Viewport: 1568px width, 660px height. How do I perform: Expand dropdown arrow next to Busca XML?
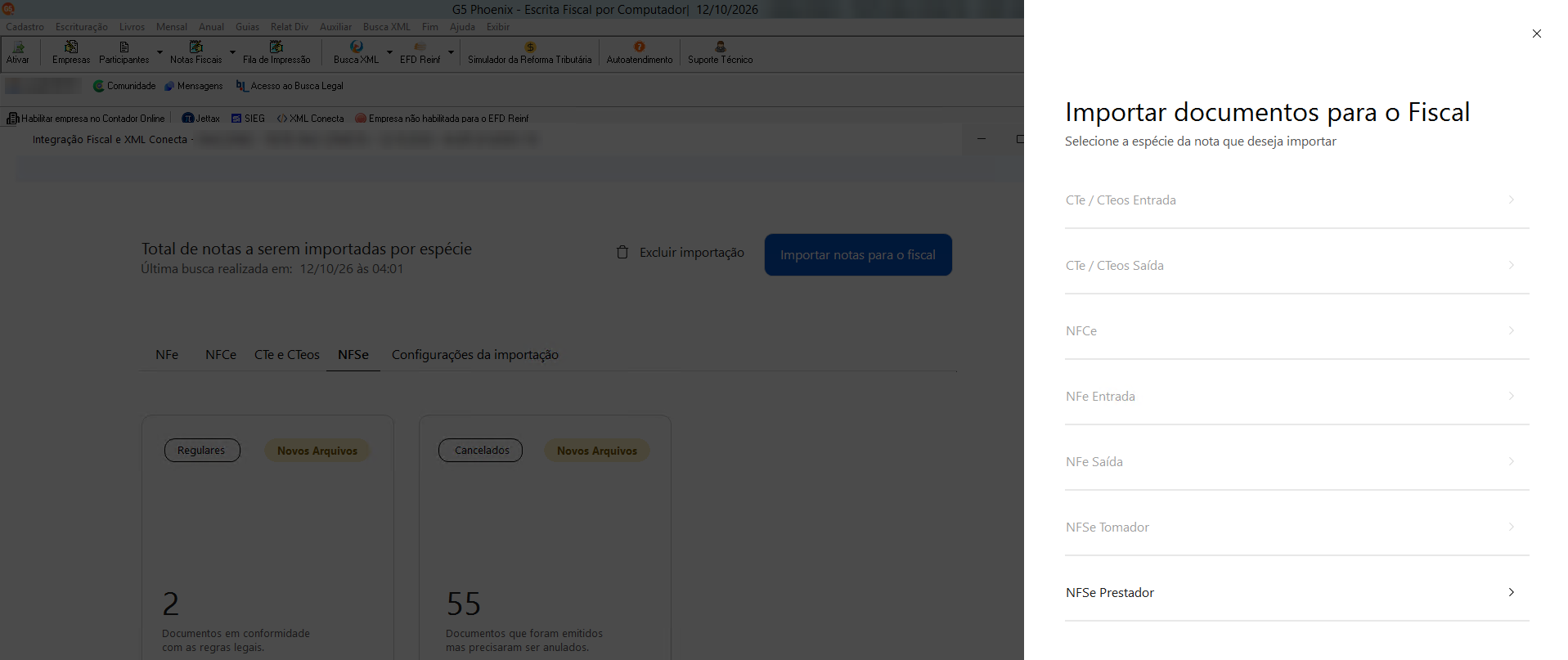[x=389, y=52]
